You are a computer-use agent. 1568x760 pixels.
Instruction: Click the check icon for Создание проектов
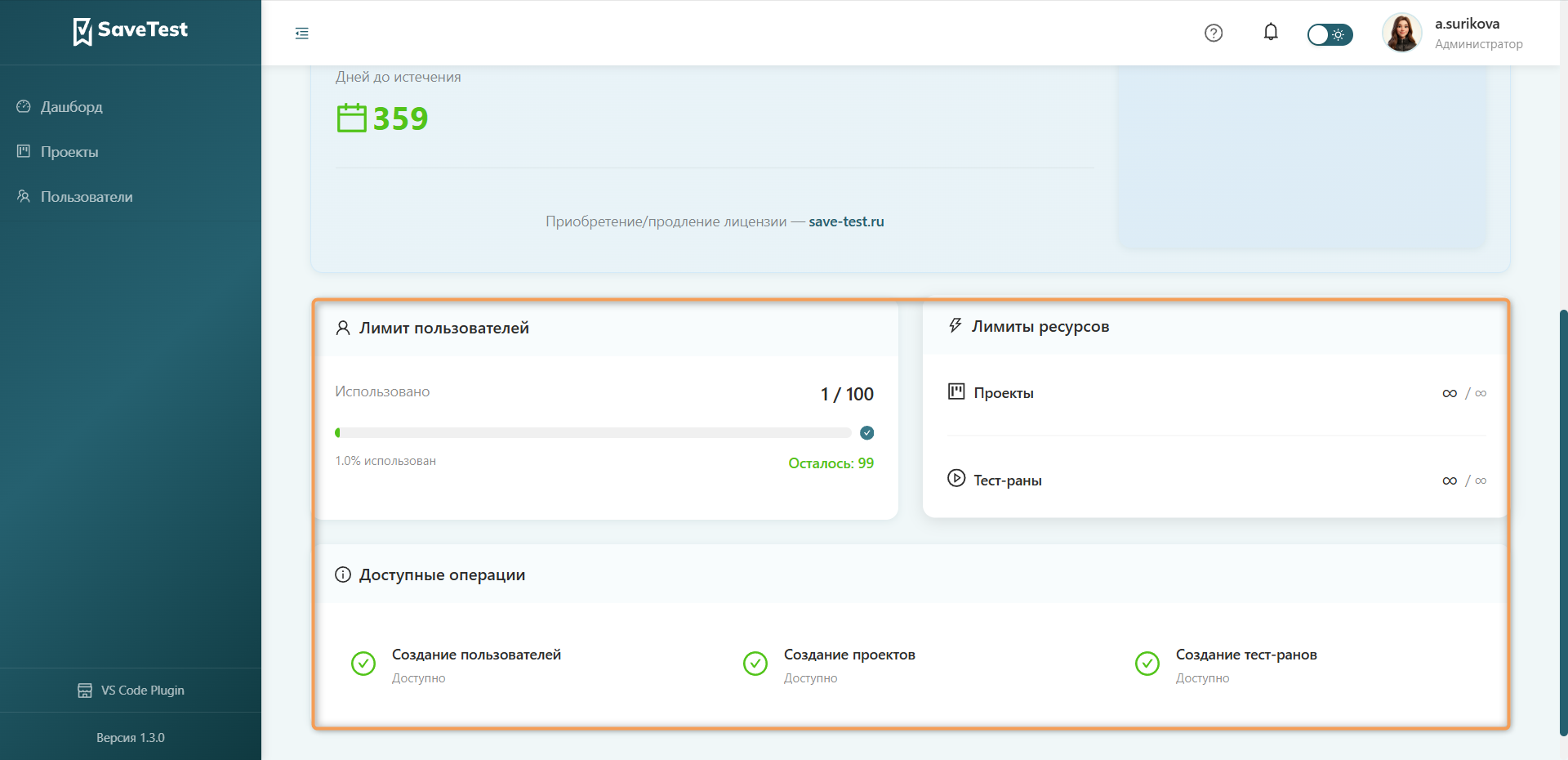[755, 664]
